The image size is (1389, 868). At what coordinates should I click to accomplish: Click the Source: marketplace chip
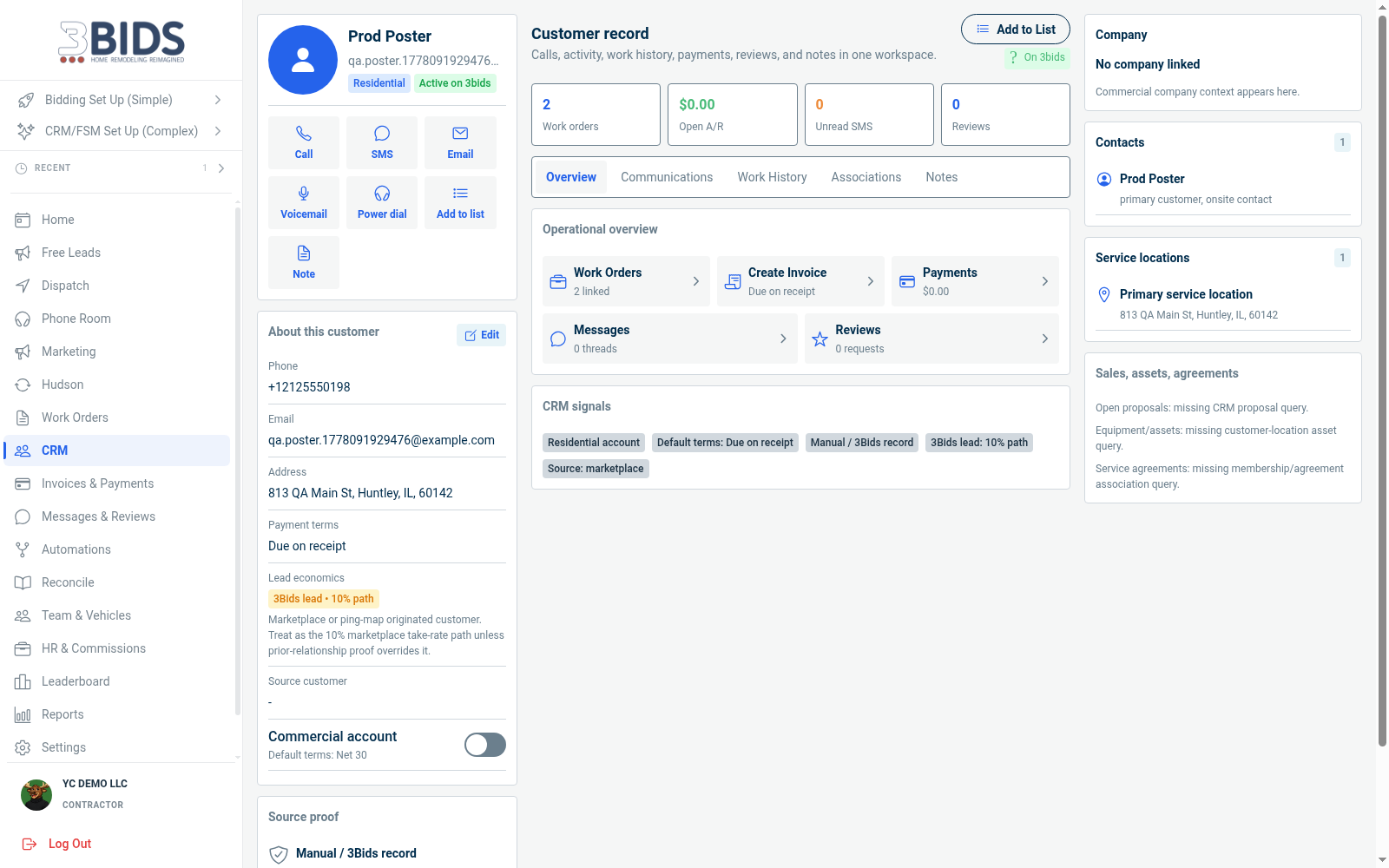point(596,469)
